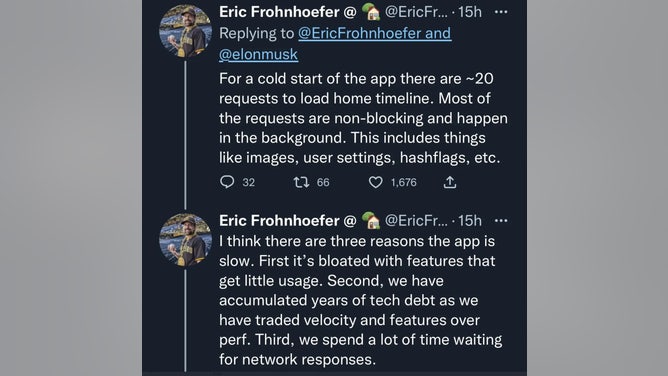Open the tweet about ~20 requests

pyautogui.click(x=363, y=118)
